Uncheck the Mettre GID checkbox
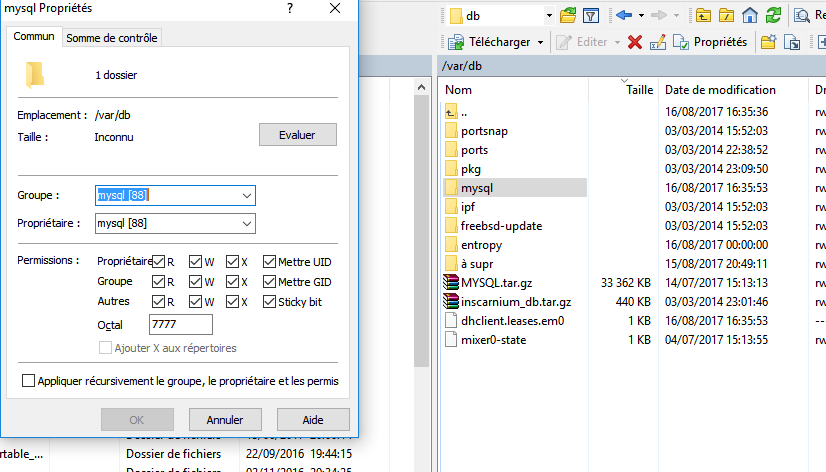Image resolution: width=826 pixels, height=472 pixels. tap(269, 281)
